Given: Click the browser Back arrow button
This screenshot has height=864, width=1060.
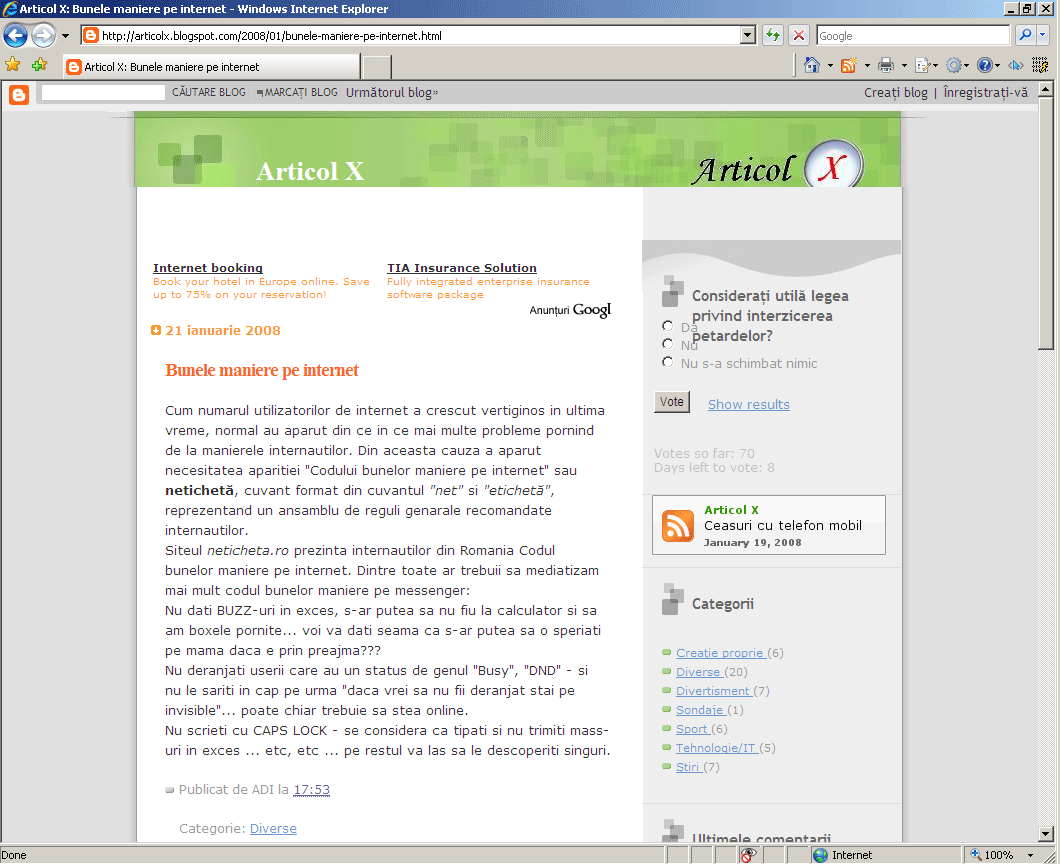Looking at the screenshot, I should coord(15,36).
